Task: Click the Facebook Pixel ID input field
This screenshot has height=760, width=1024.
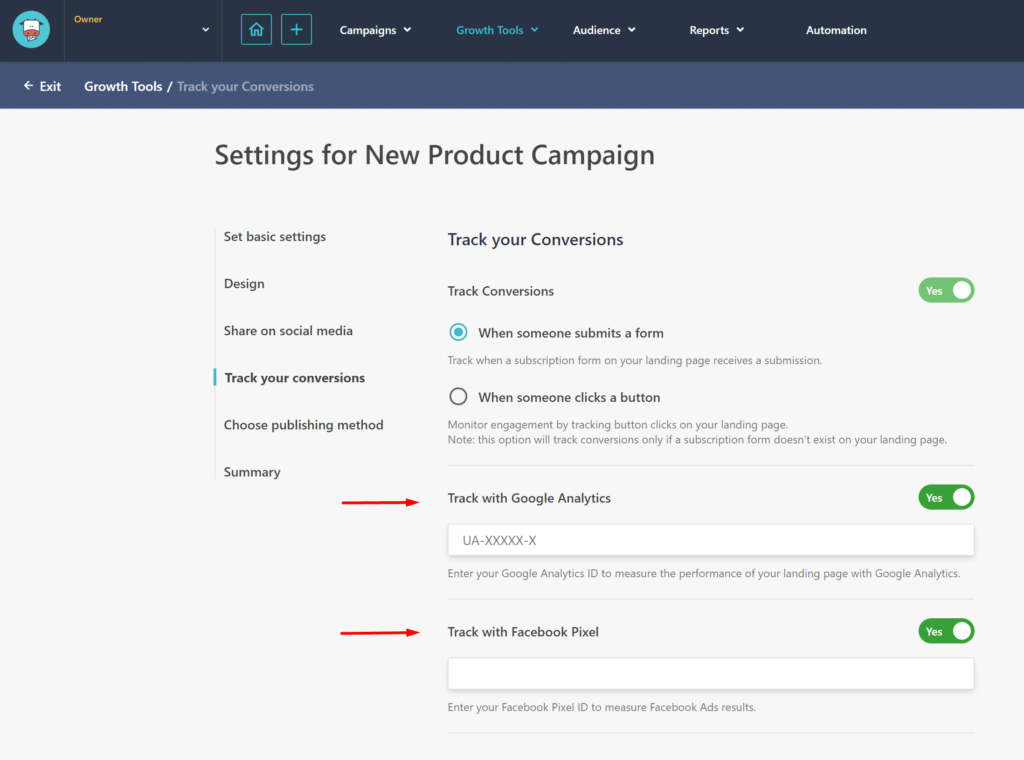Action: pos(711,674)
